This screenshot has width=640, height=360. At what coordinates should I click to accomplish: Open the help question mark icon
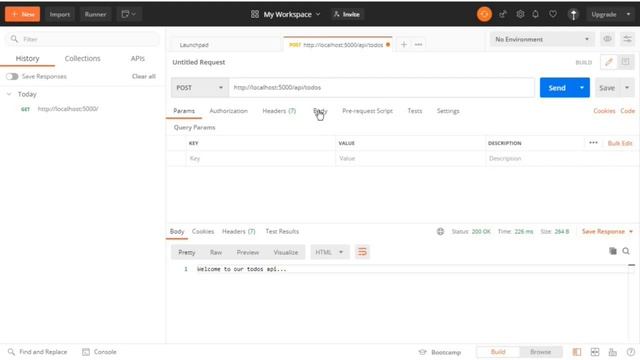click(631, 352)
